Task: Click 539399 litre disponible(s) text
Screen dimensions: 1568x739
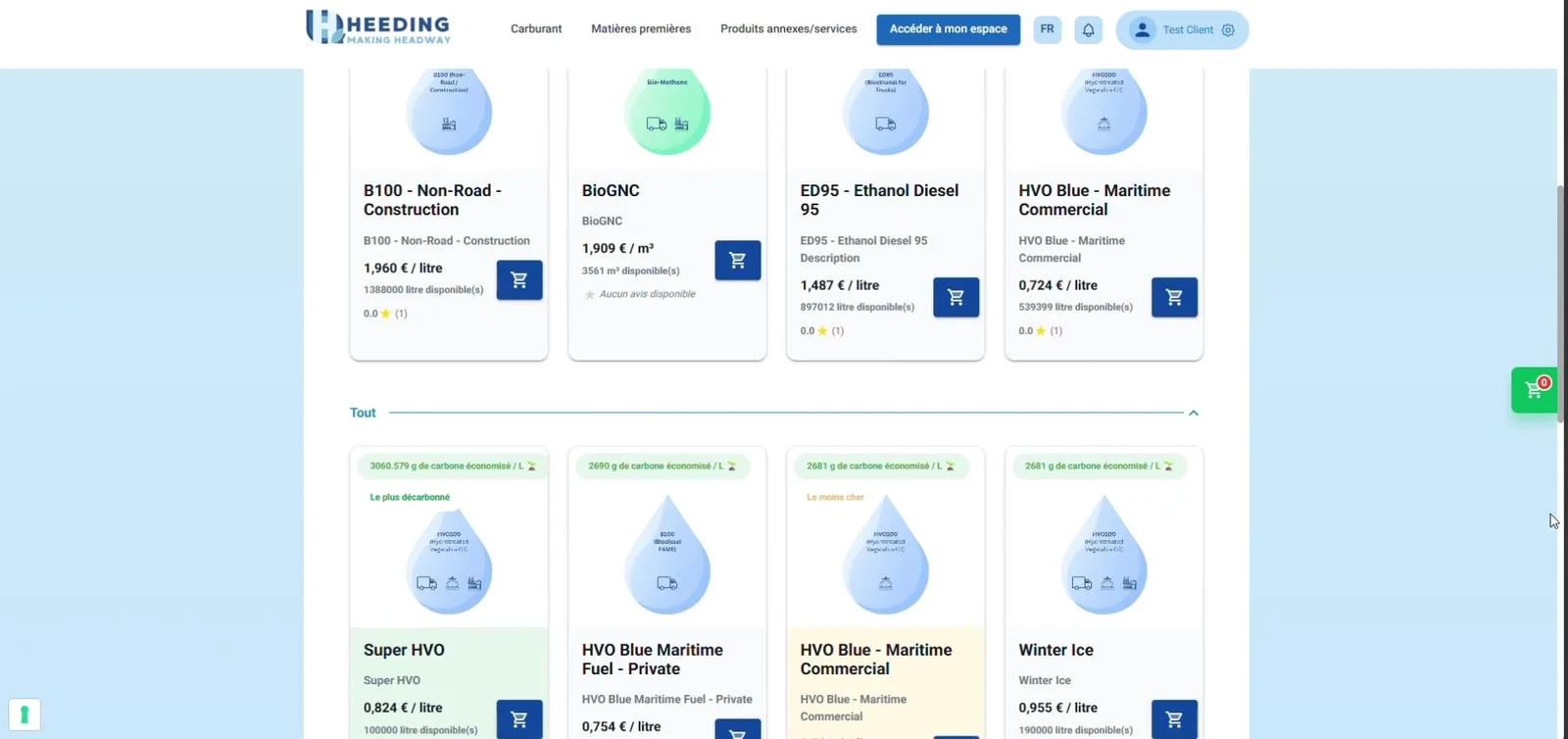Action: [1075, 308]
